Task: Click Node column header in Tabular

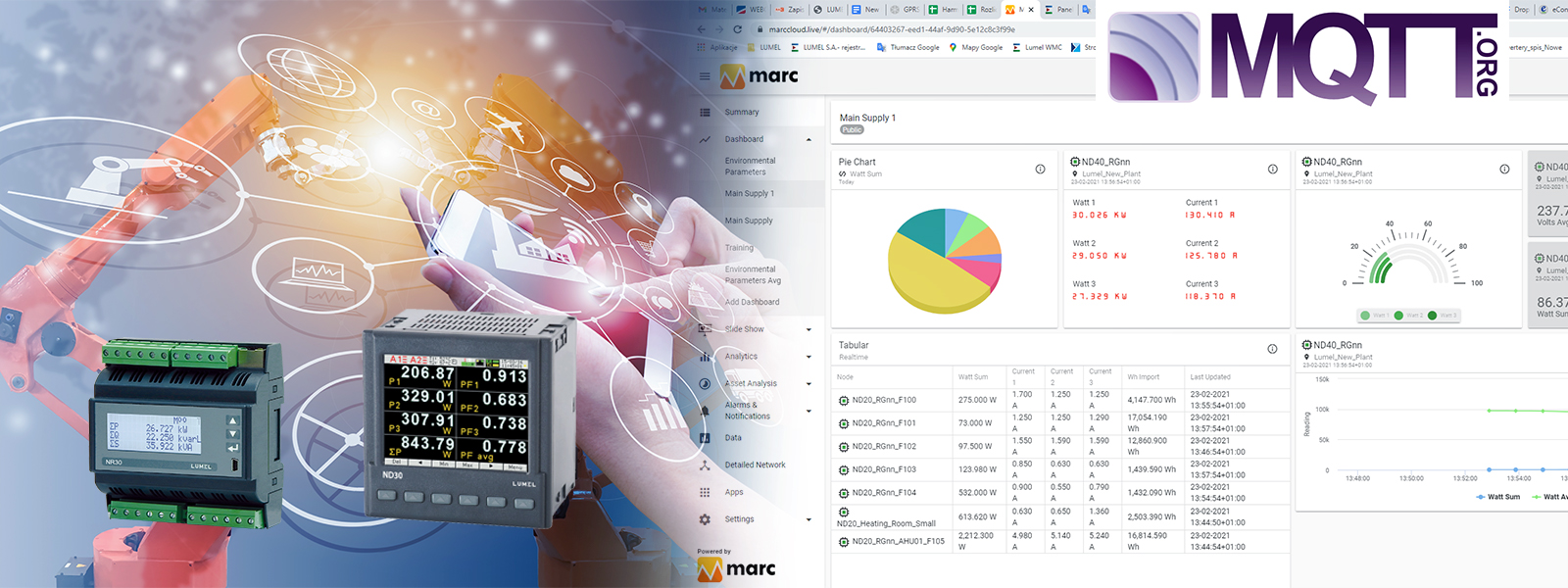Action: pos(845,377)
